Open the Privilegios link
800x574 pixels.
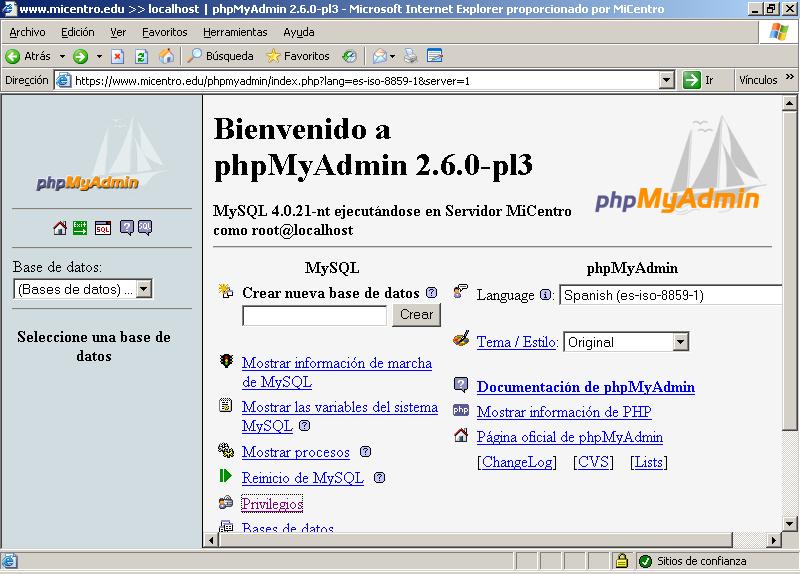coord(272,504)
